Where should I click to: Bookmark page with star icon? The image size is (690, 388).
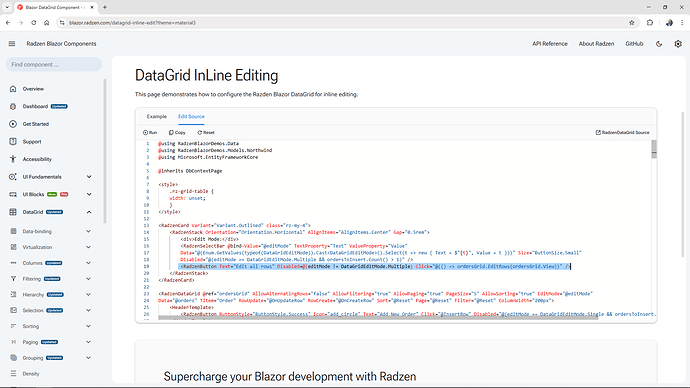pyautogui.click(x=631, y=23)
